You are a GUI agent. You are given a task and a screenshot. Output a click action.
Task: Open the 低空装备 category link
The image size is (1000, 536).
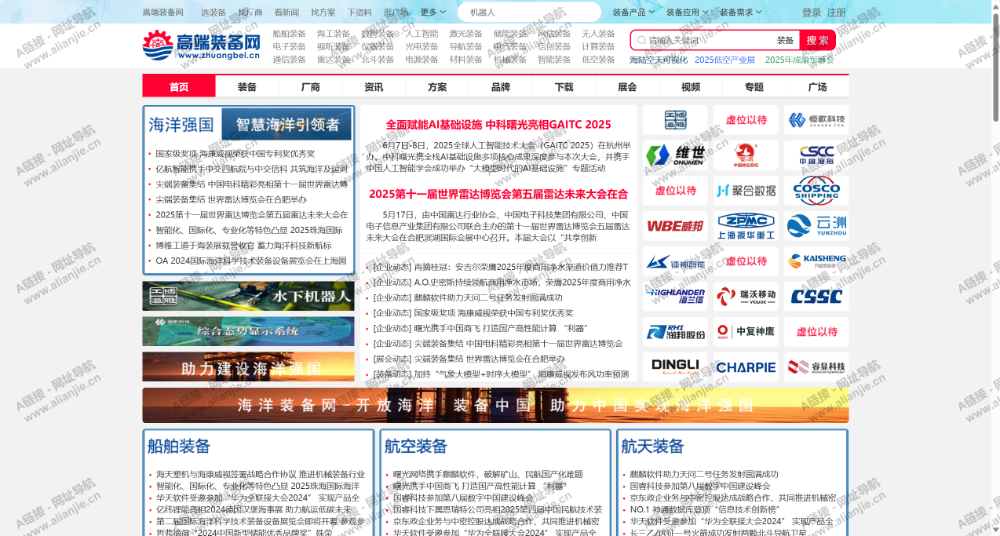pos(598,59)
